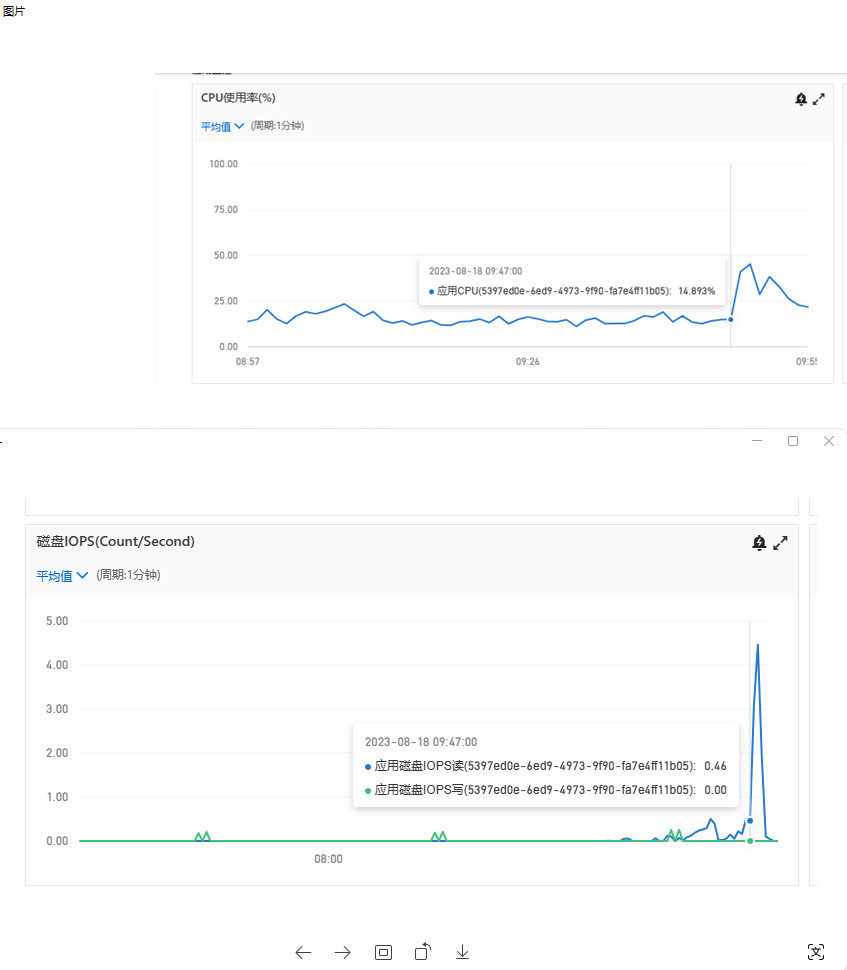Click the text recognition icon at bottom right
847x970 pixels.
pos(816,952)
